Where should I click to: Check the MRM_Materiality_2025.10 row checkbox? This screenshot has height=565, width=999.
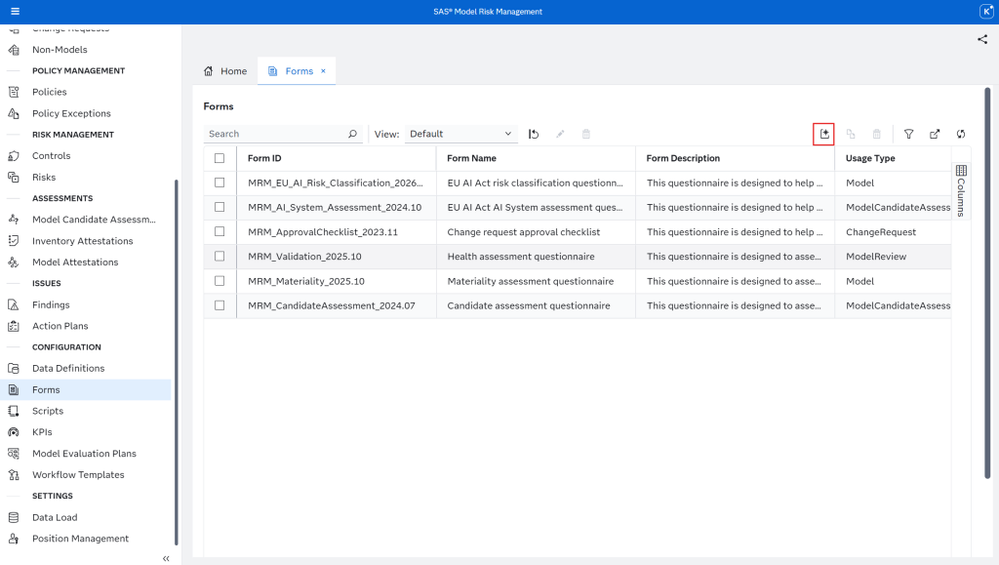coord(219,281)
